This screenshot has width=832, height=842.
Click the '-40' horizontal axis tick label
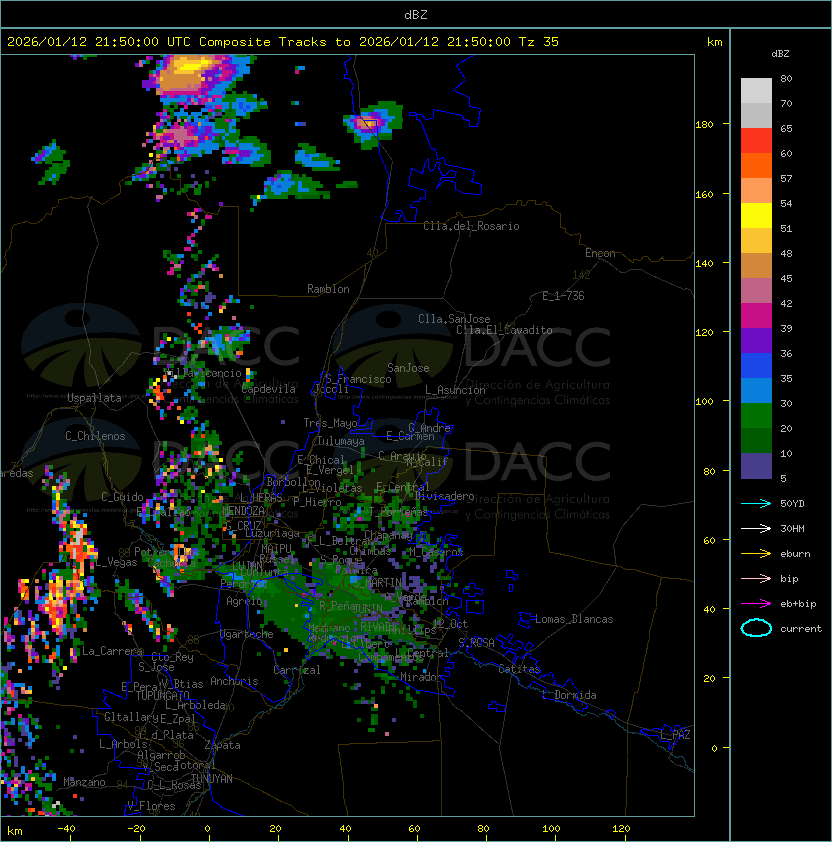click(66, 829)
